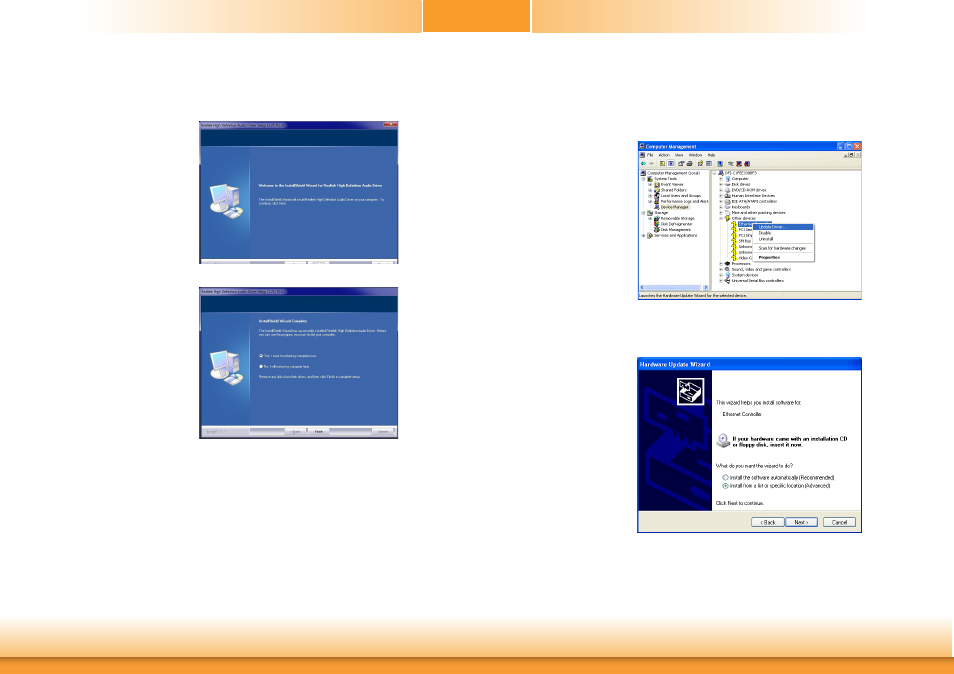Select Install the software automatically (Recommended)
The height and width of the screenshot is (674, 954).
point(725,478)
